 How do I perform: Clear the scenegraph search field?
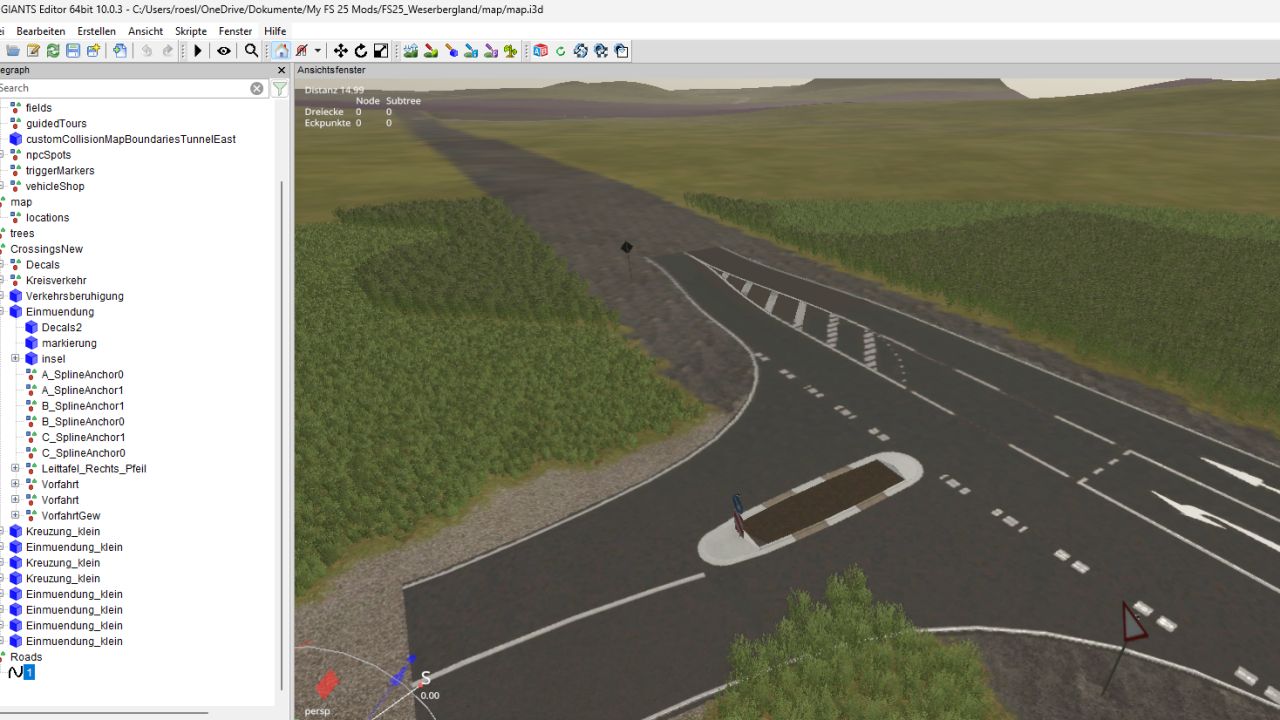coord(257,88)
